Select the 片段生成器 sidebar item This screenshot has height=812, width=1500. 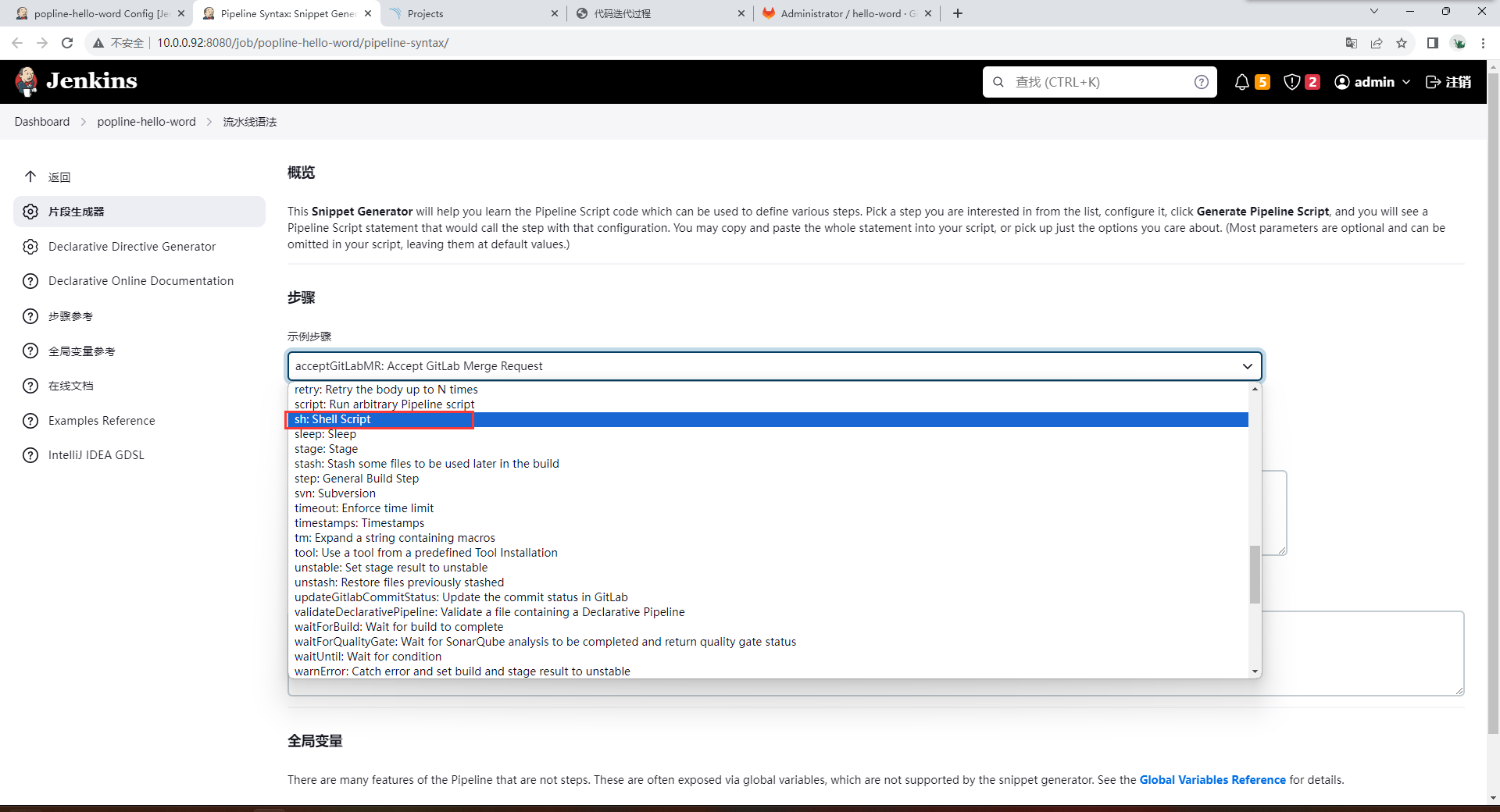[139, 212]
